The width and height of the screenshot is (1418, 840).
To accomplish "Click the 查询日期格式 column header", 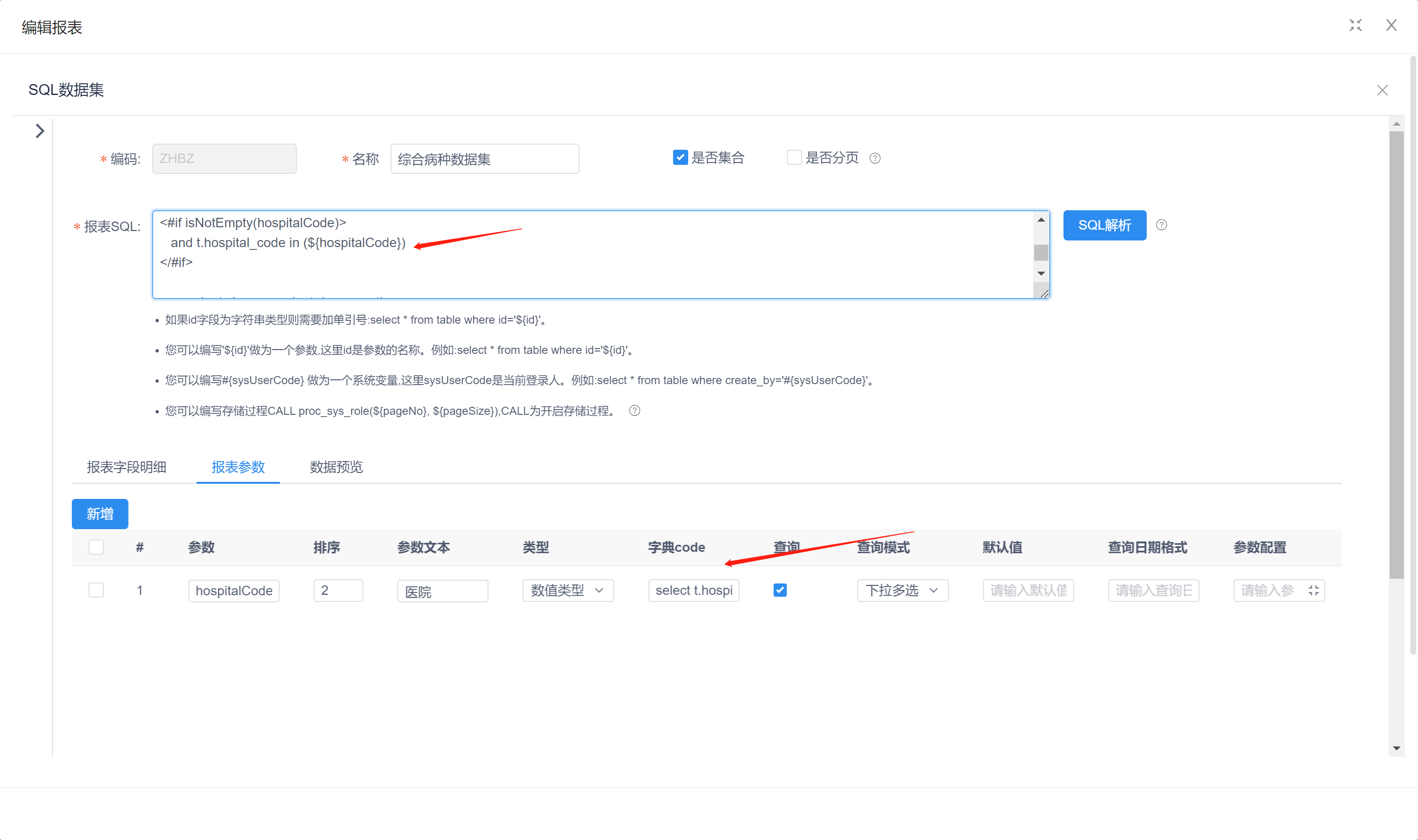I will coord(1148,548).
